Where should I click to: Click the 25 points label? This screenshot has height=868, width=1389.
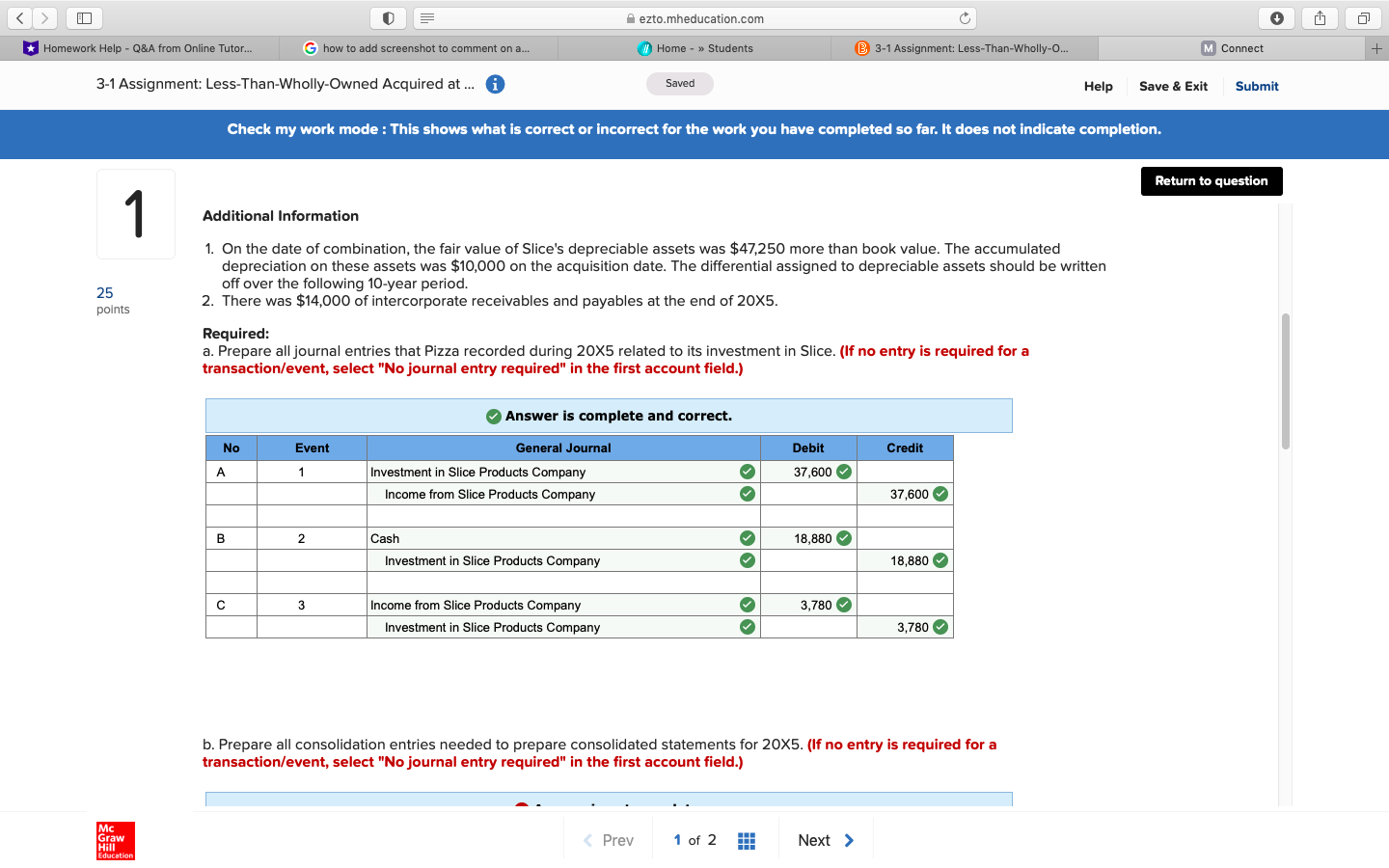tap(112, 300)
